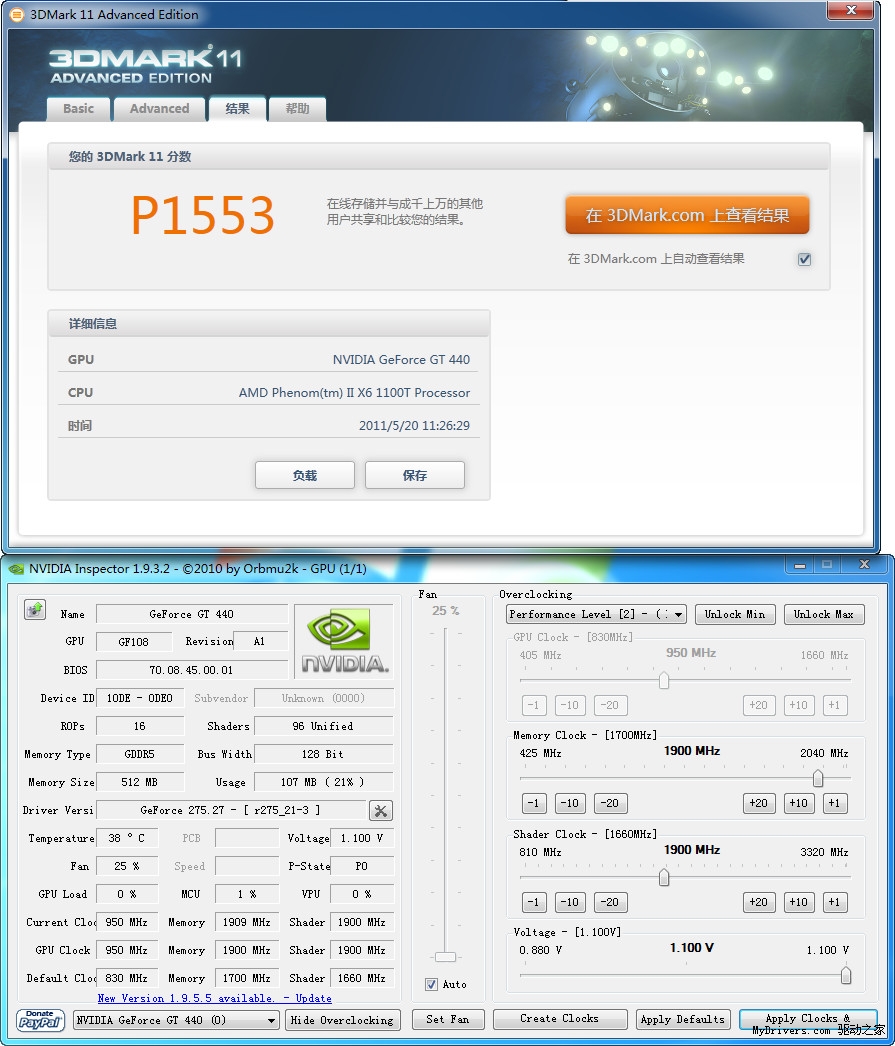Click the BIOS field 70.08.45.00.01

tap(192, 670)
